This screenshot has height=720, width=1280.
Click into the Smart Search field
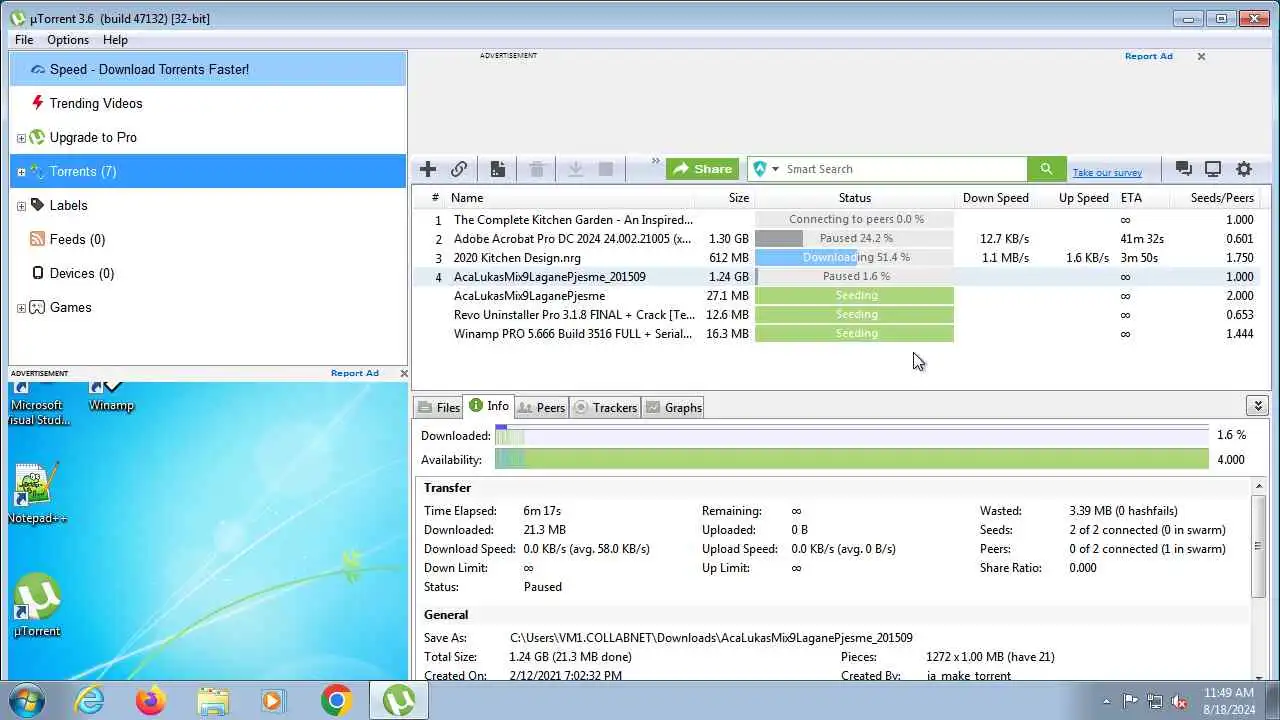903,169
